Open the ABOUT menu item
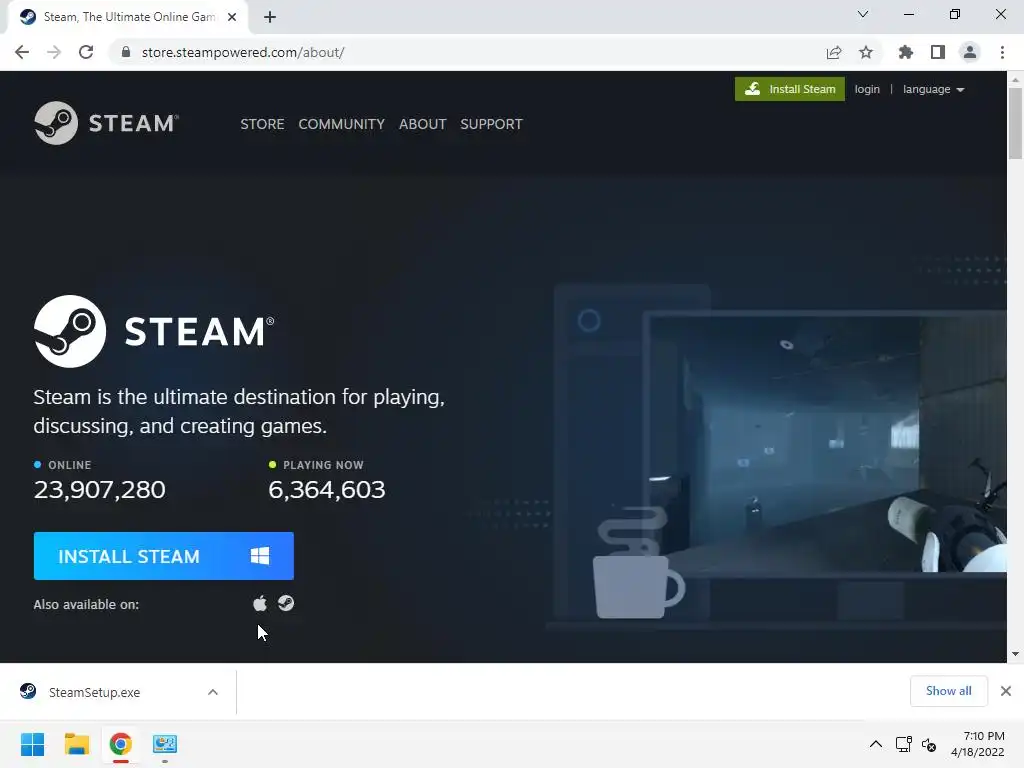This screenshot has height=768, width=1024. (423, 124)
